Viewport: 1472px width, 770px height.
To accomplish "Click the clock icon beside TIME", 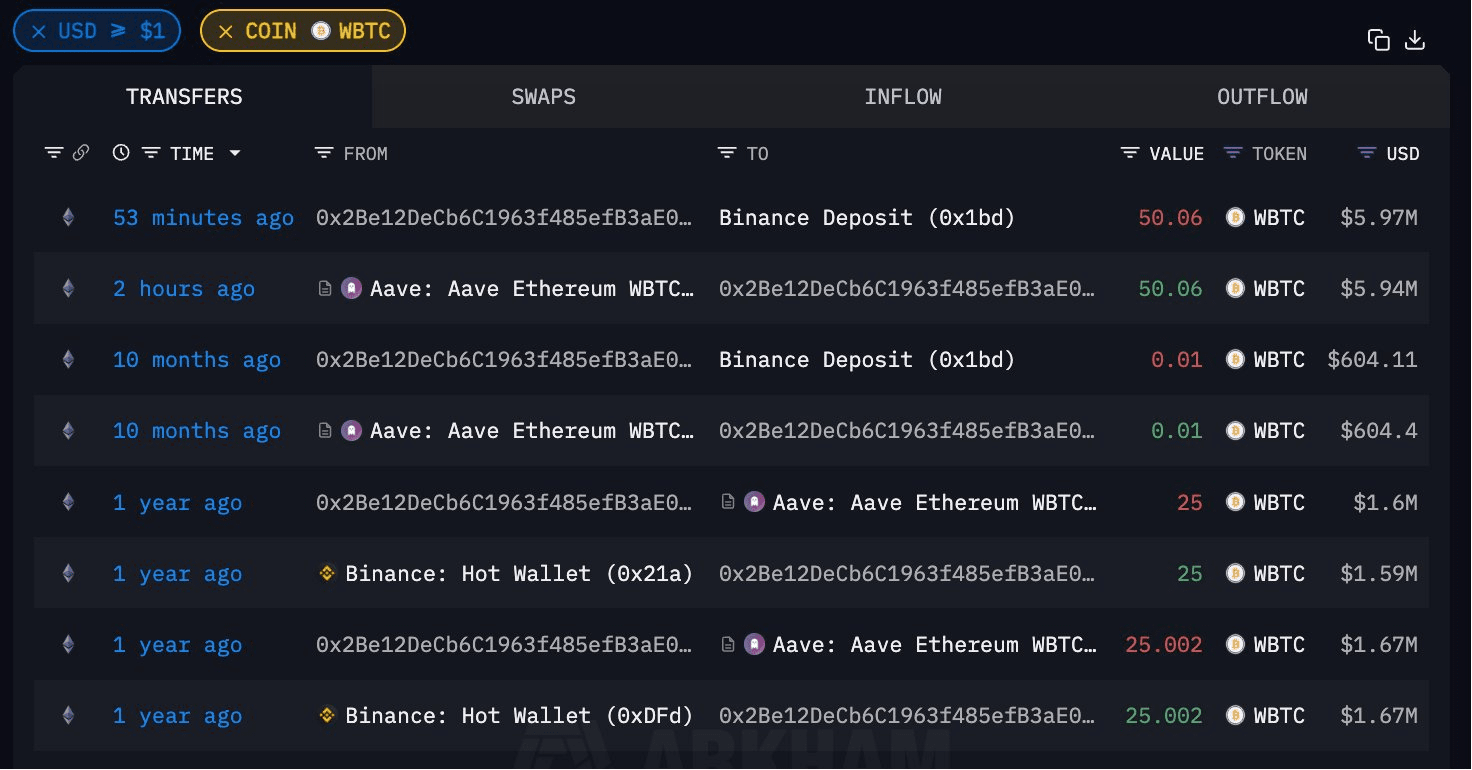I will click(121, 153).
